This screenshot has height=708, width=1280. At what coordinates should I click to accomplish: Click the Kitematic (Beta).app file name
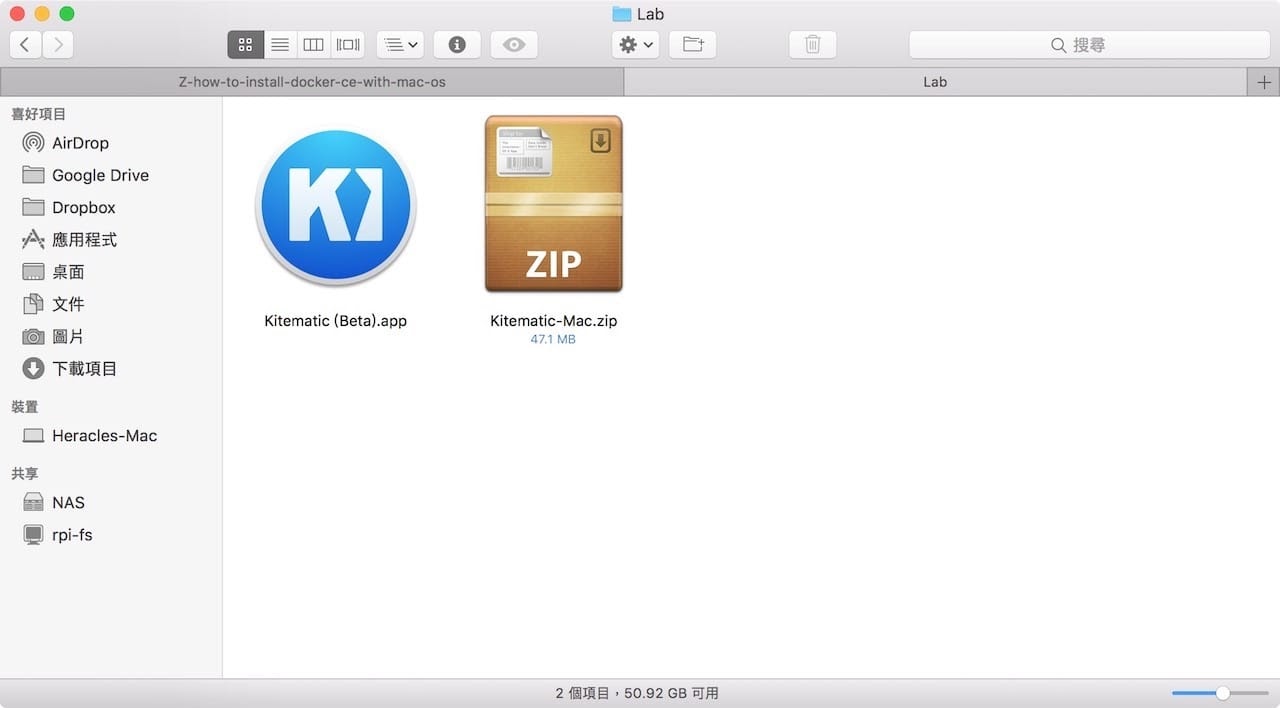[335, 321]
